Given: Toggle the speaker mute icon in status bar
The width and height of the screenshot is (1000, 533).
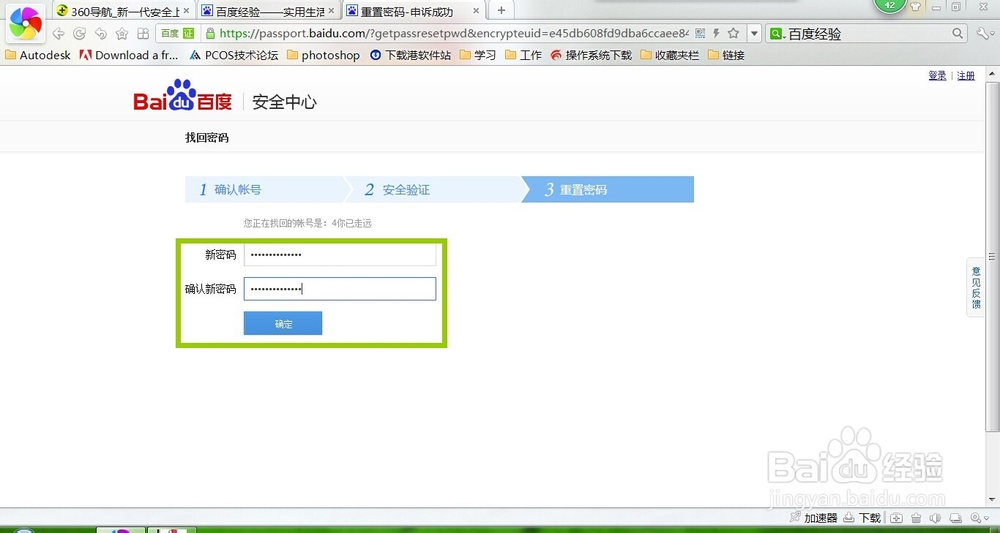Looking at the screenshot, I should pyautogui.click(x=936, y=518).
